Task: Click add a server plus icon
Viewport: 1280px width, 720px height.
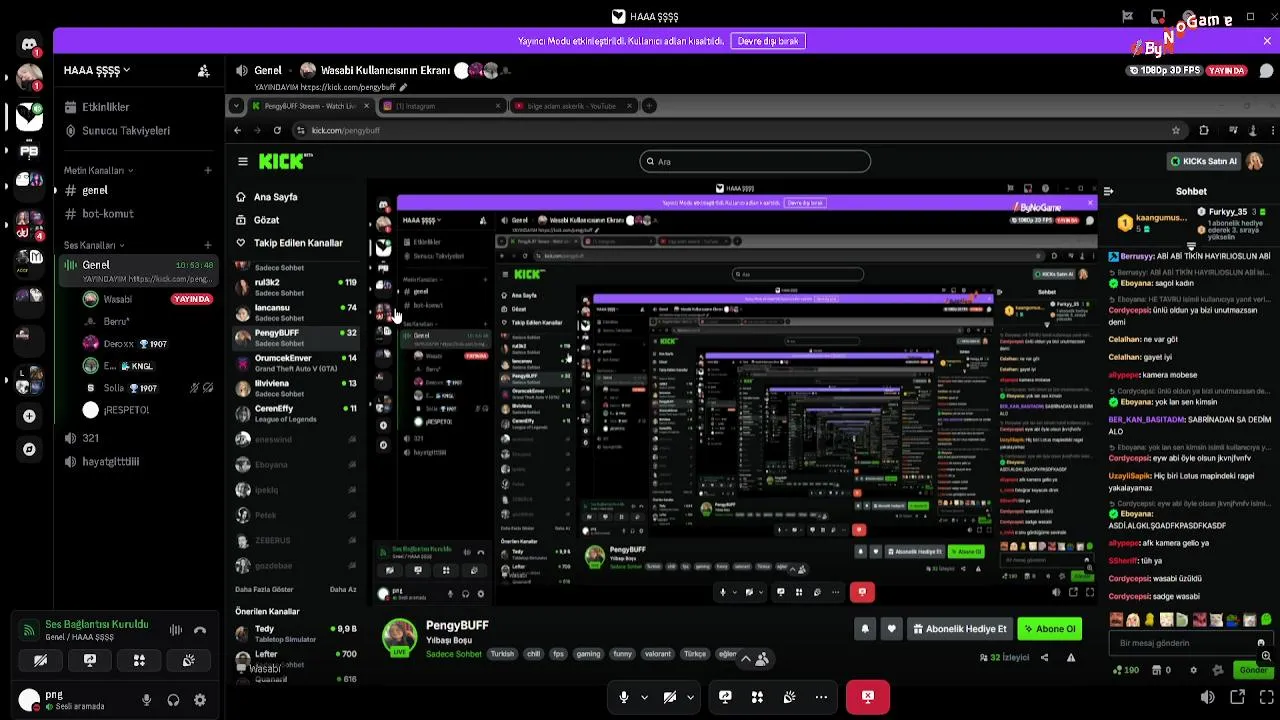Action: 29,416
